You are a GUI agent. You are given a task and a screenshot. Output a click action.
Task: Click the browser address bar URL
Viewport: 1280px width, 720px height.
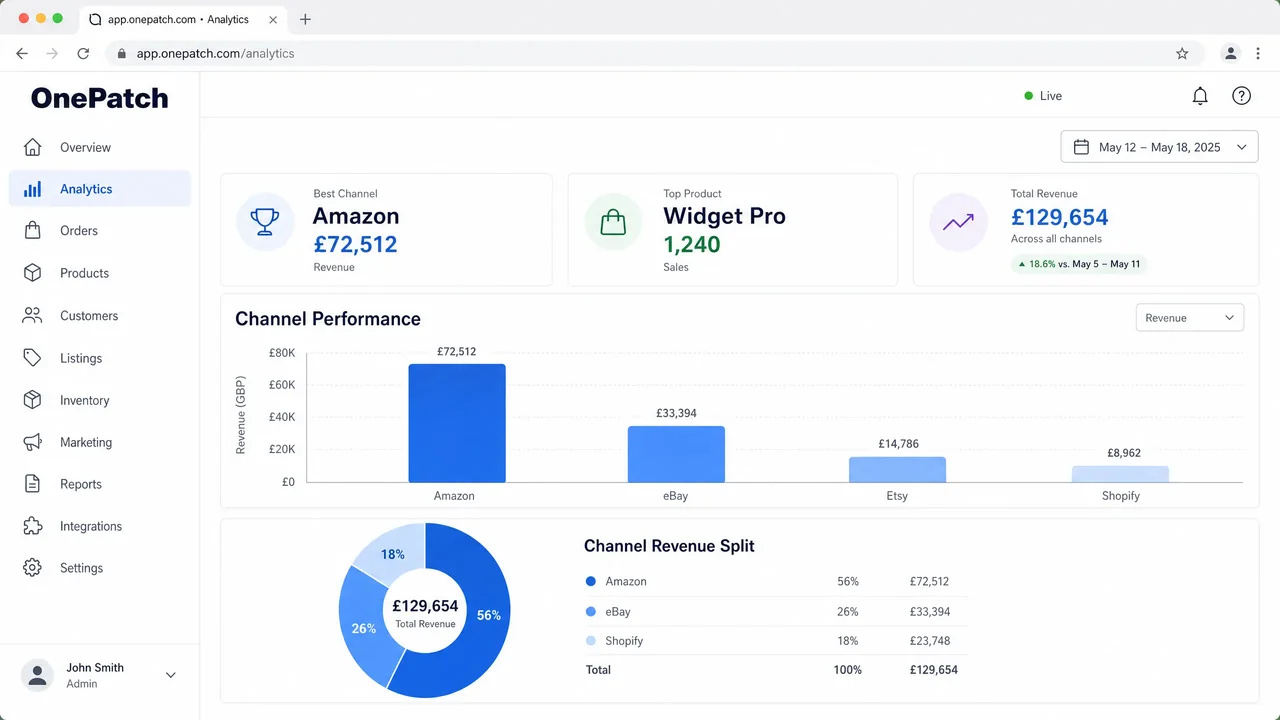point(215,53)
